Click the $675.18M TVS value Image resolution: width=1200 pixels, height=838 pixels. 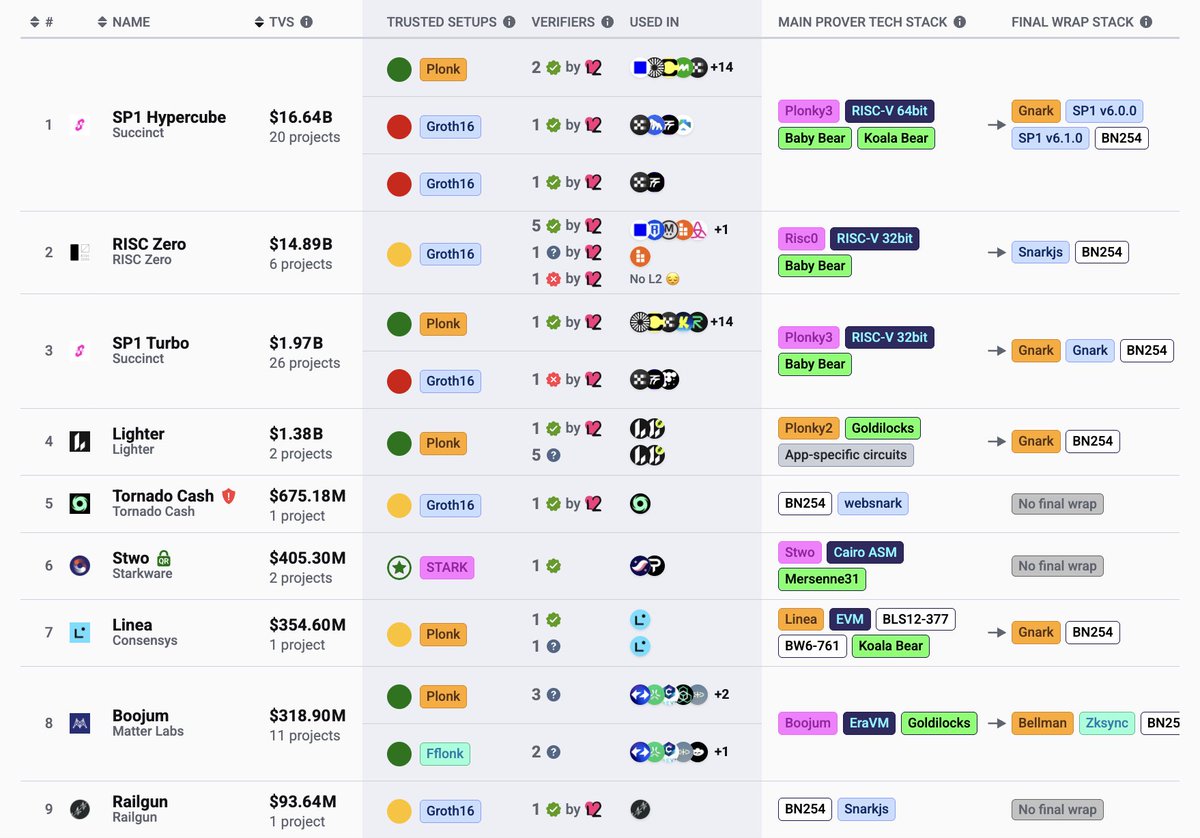click(x=308, y=496)
